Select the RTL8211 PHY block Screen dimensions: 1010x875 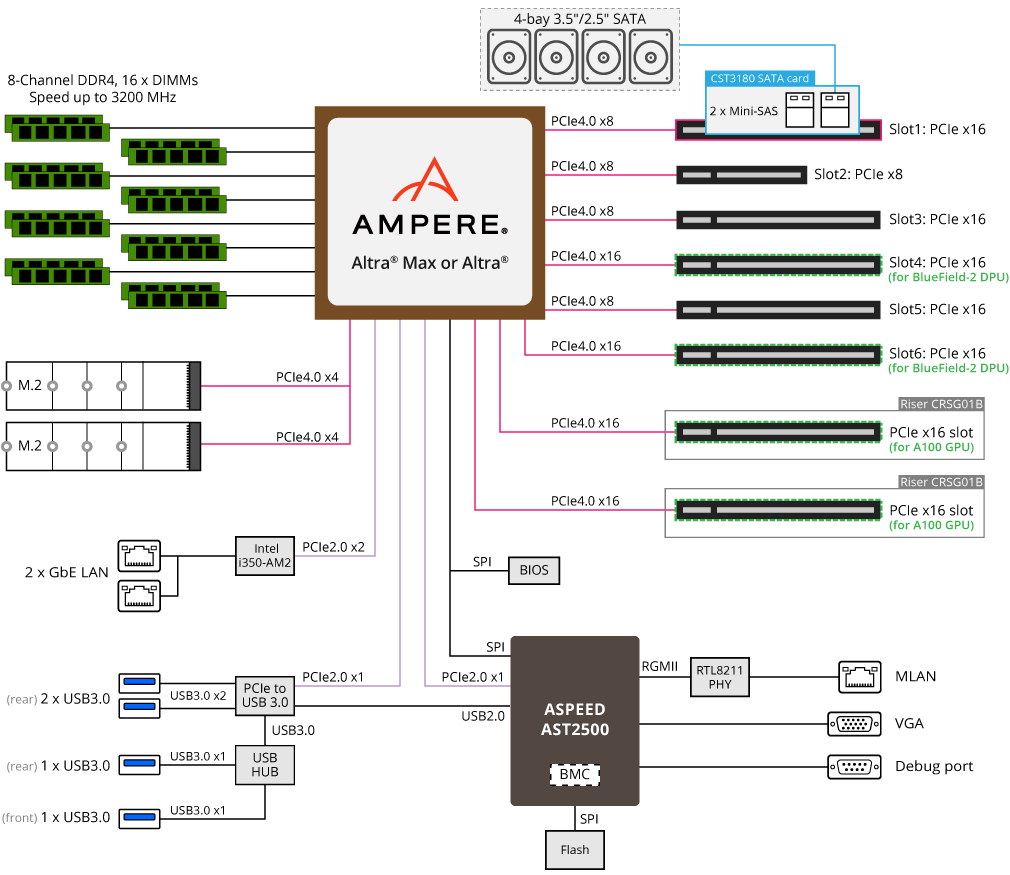click(x=719, y=677)
